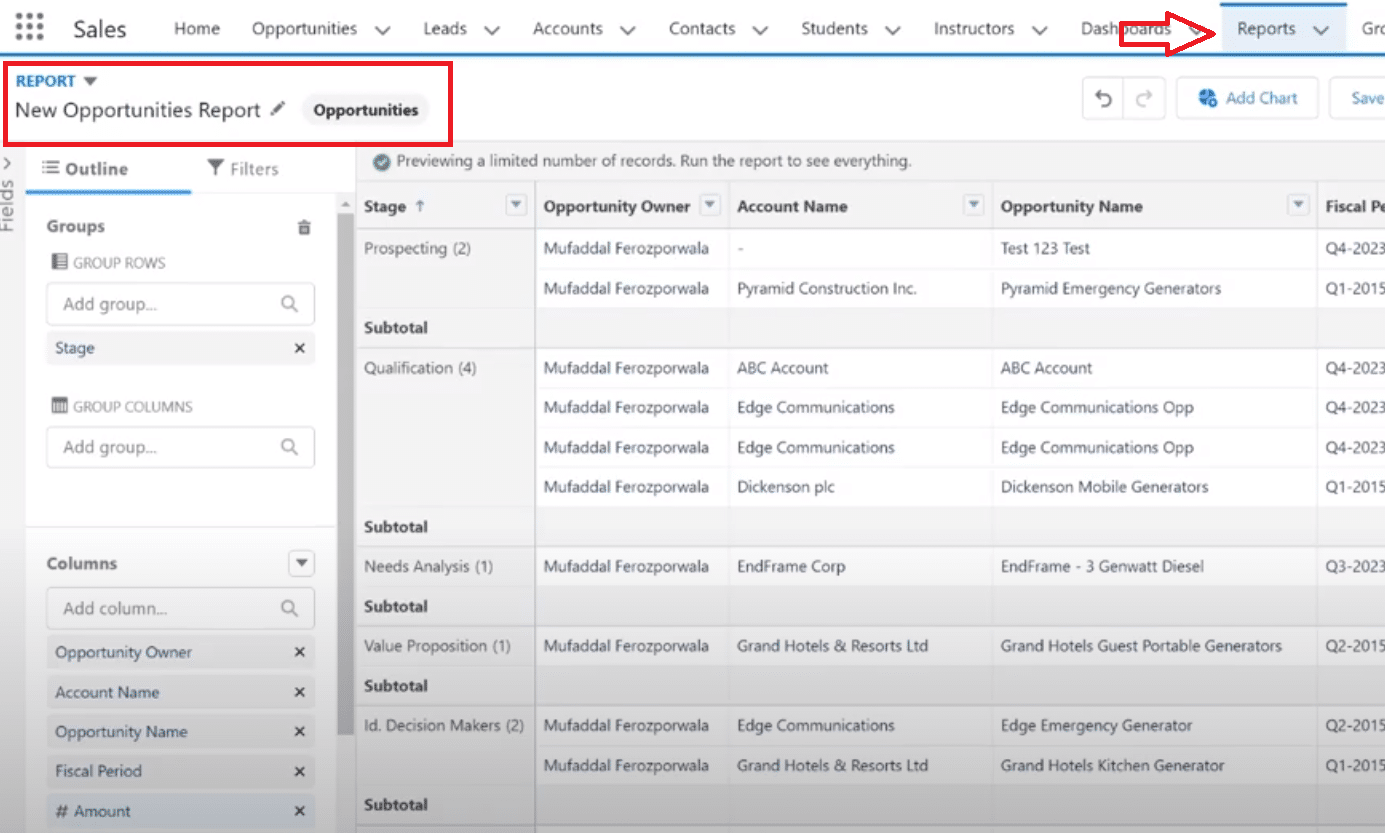Image resolution: width=1385 pixels, height=833 pixels.
Task: Expand the Fields side panel arrow
Action: point(8,163)
